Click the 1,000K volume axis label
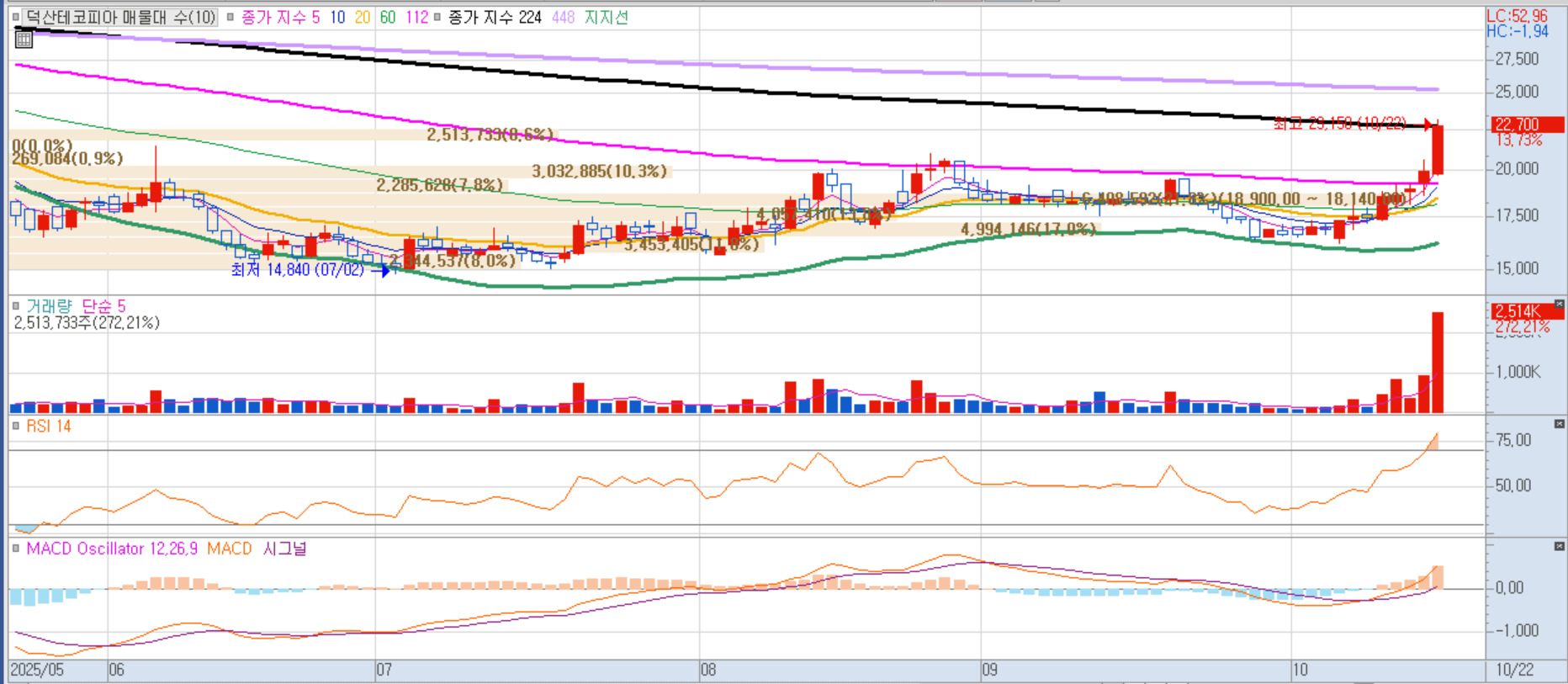This screenshot has width=1568, height=684. (1518, 372)
